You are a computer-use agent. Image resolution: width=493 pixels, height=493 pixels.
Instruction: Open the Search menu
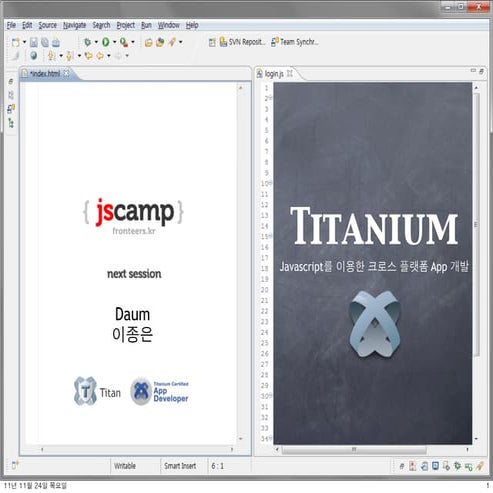[x=101, y=25]
